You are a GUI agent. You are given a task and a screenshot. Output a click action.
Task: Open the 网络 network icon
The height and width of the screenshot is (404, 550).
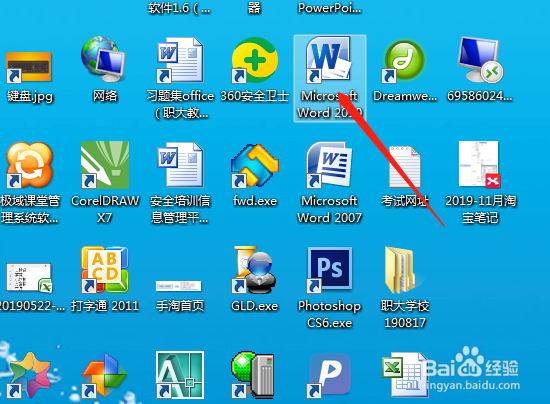104,59
